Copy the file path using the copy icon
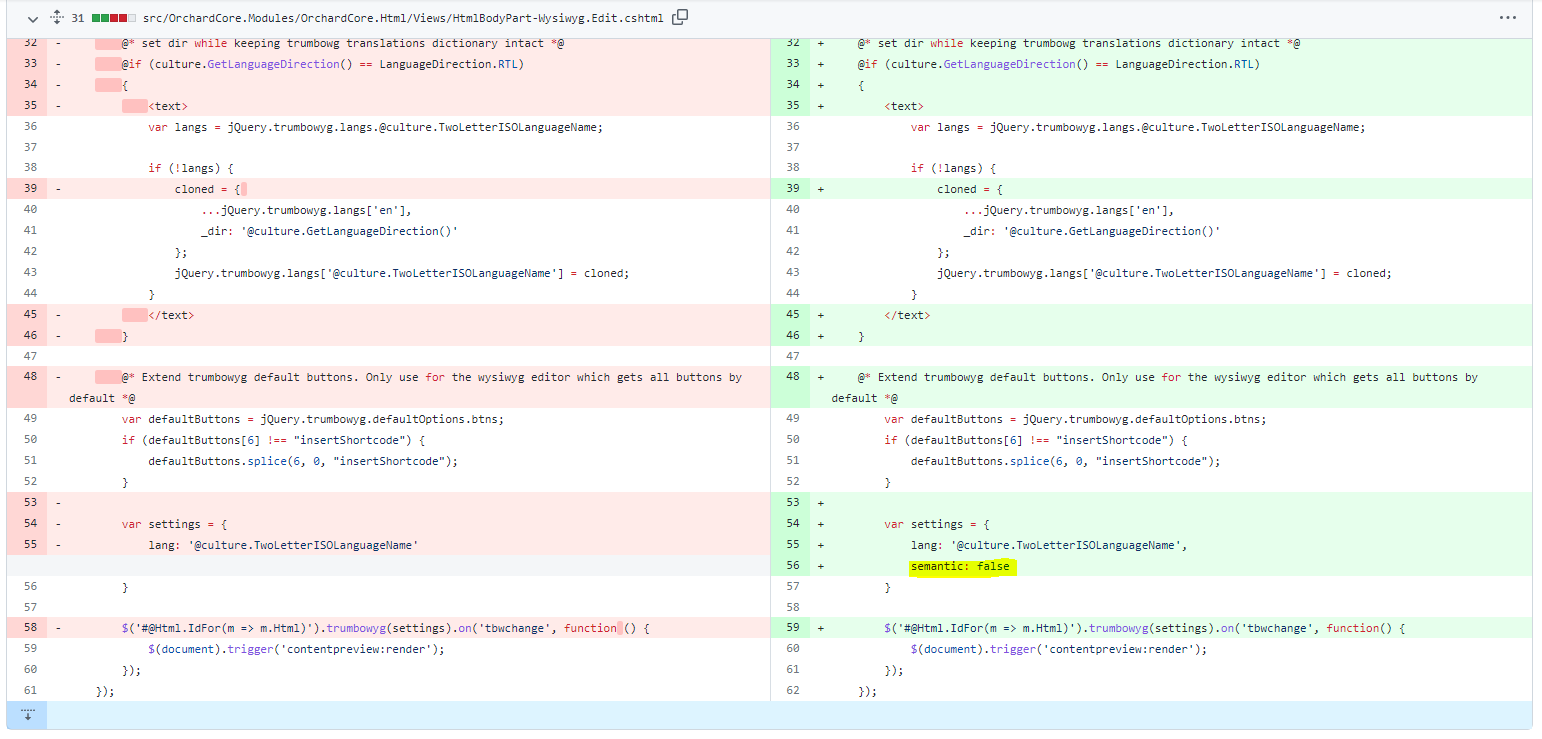The height and width of the screenshot is (739, 1542). pyautogui.click(x=680, y=17)
